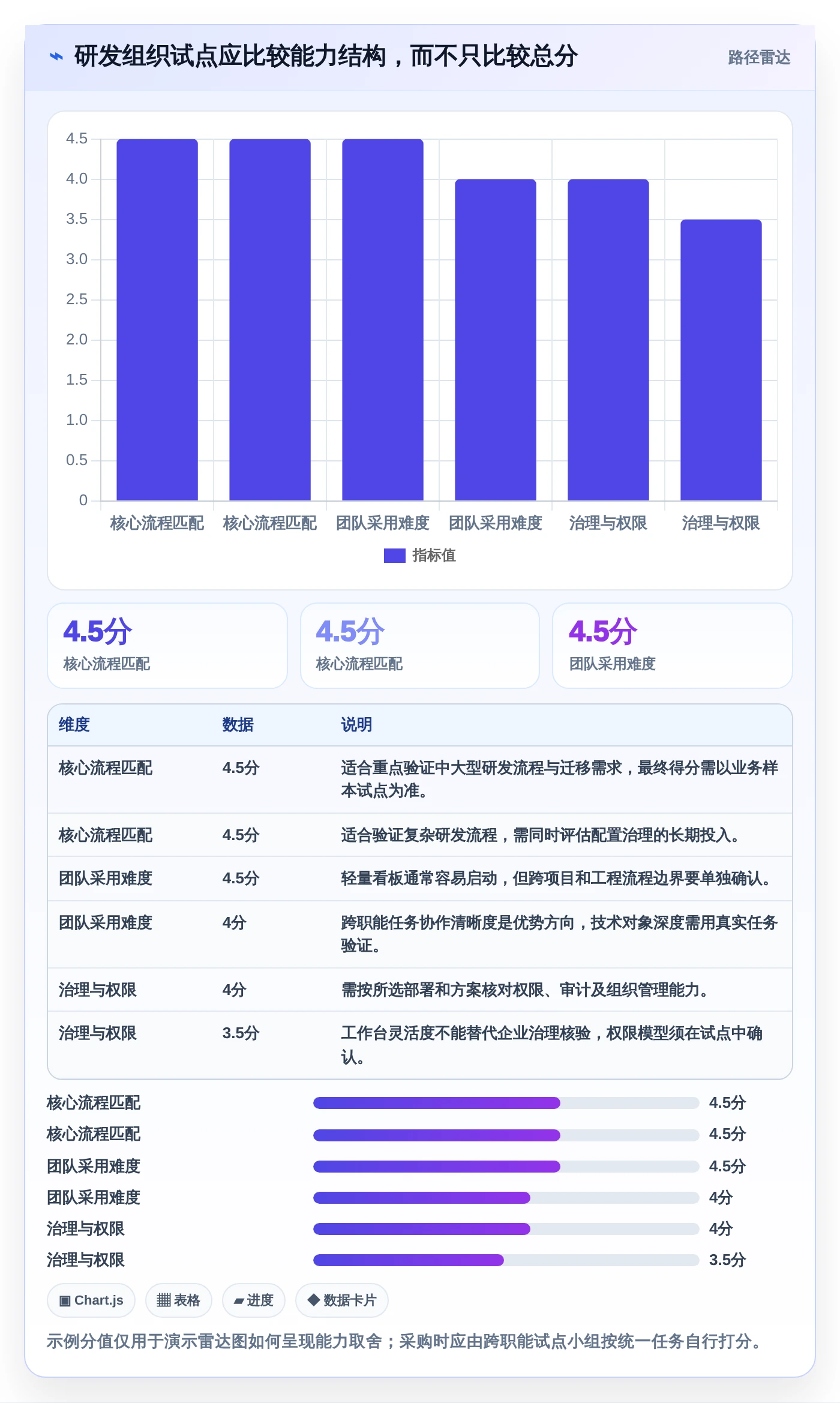This screenshot has width=840, height=1403.
Task: Click the 表格 chip
Action: coord(178,1300)
